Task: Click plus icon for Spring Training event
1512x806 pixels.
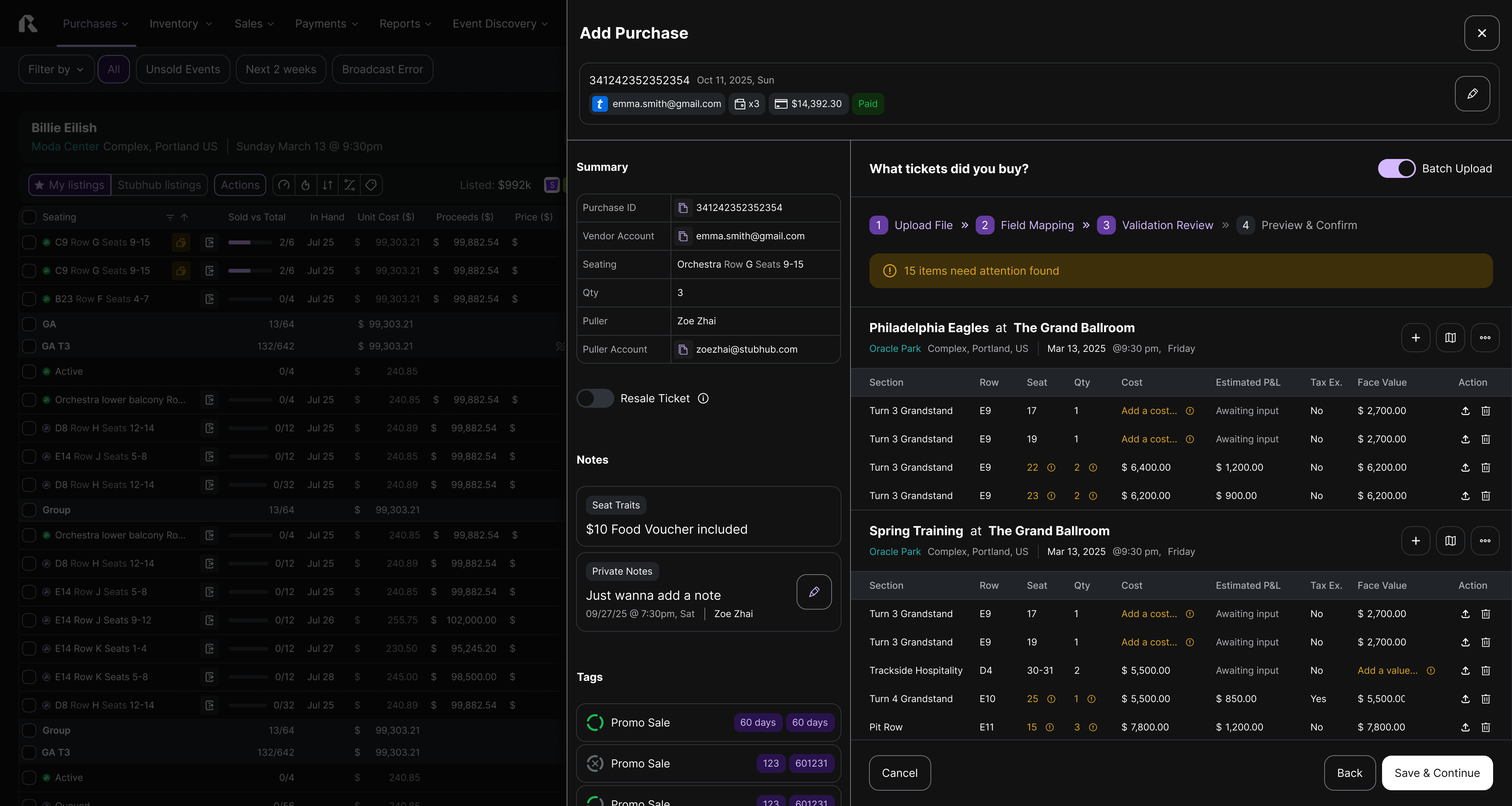Action: coord(1415,541)
